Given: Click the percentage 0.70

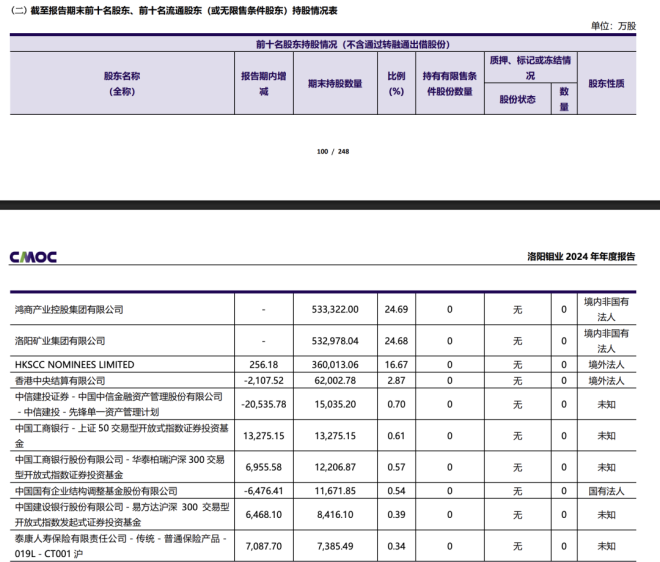Looking at the screenshot, I should 396,404.
